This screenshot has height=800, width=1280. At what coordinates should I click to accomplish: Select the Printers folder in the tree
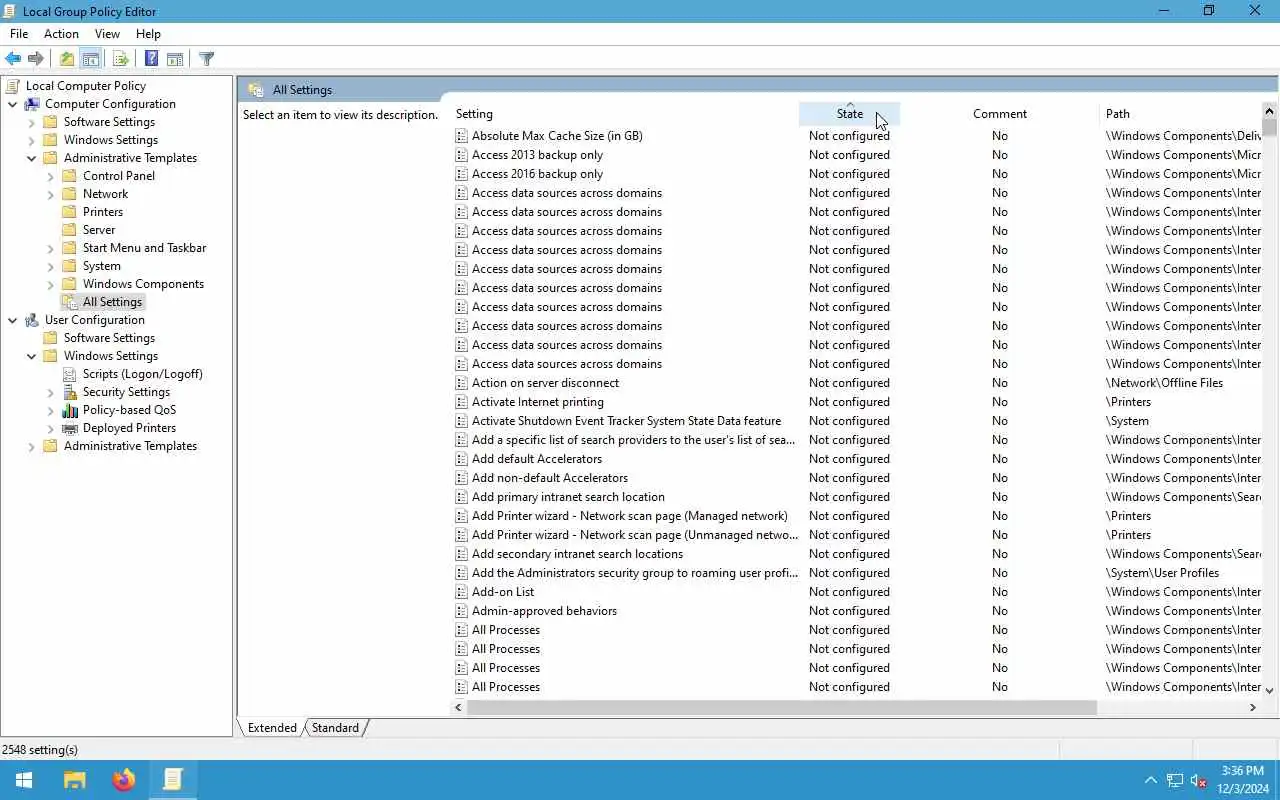click(x=103, y=212)
